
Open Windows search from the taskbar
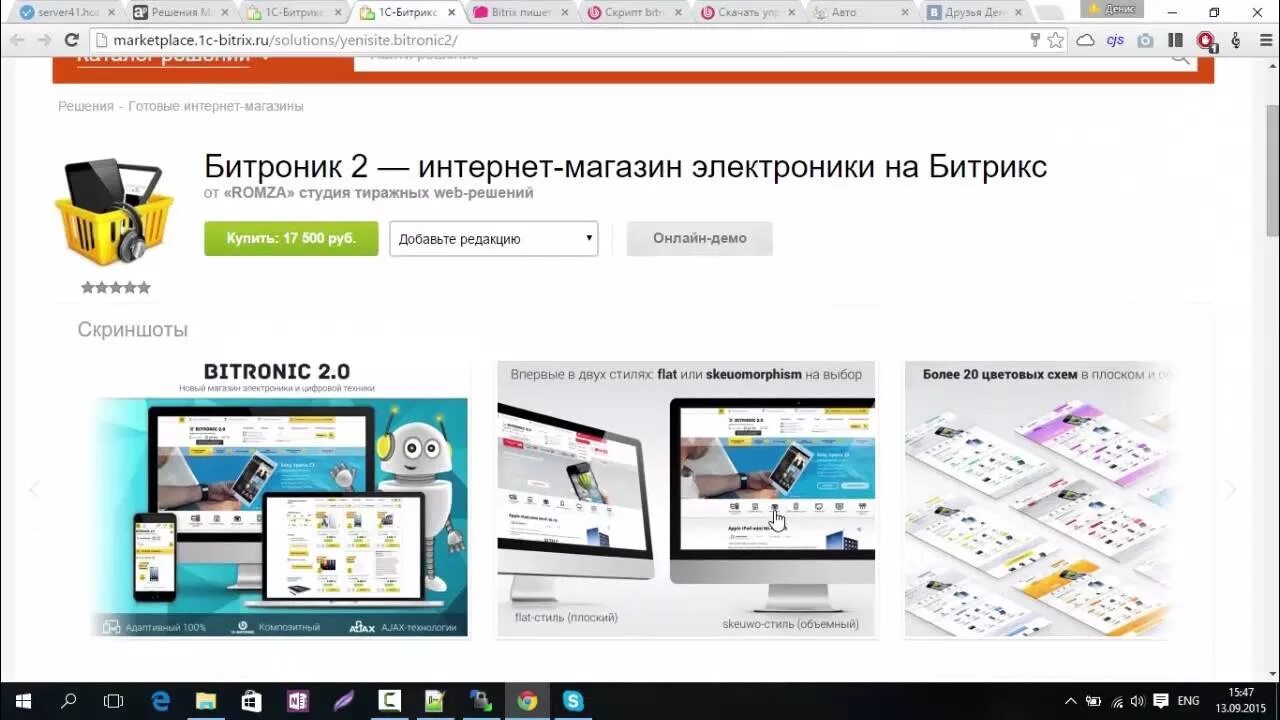click(x=69, y=701)
